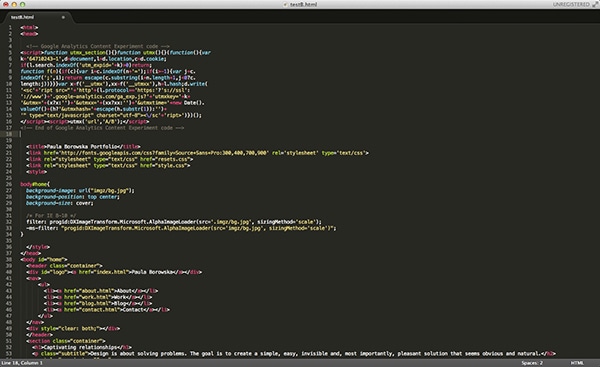Click the Captivating relationships heading line
This screenshot has height=367, width=600.
click(x=82, y=347)
